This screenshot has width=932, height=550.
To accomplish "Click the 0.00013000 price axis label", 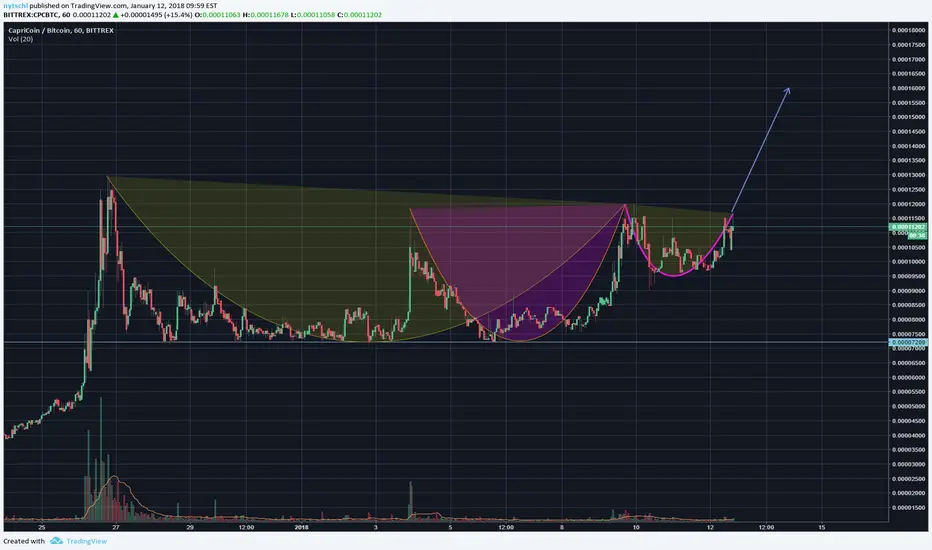I will pyautogui.click(x=909, y=175).
